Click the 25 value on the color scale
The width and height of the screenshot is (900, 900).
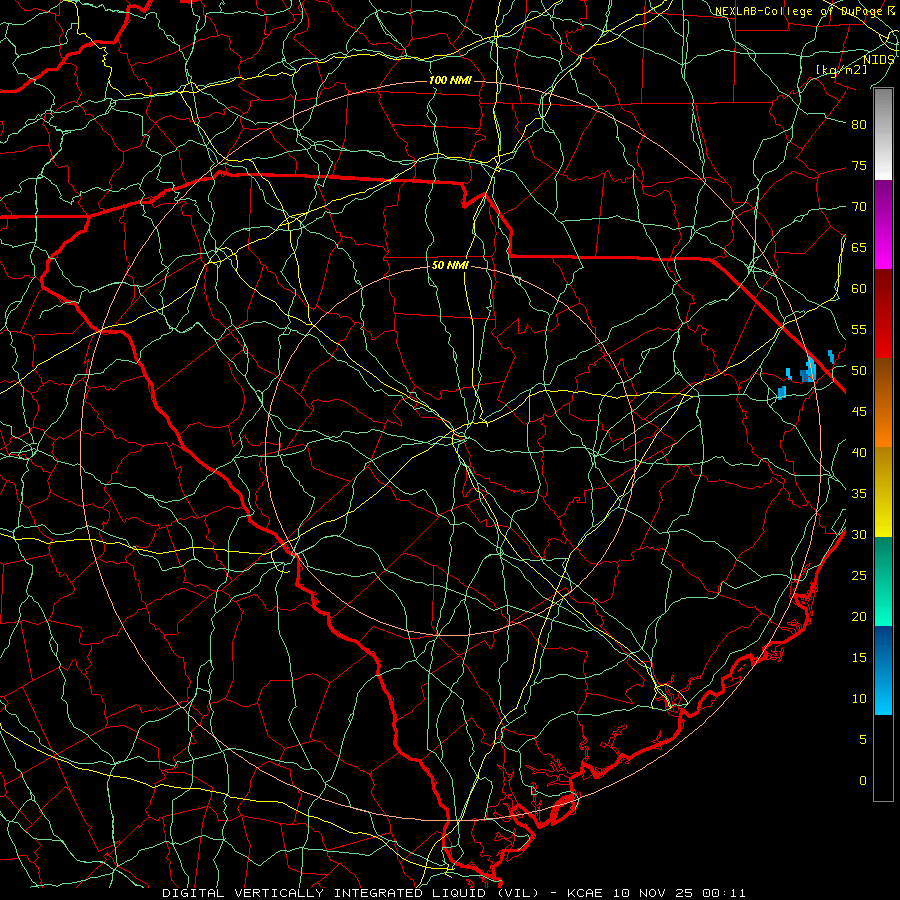pyautogui.click(x=859, y=576)
